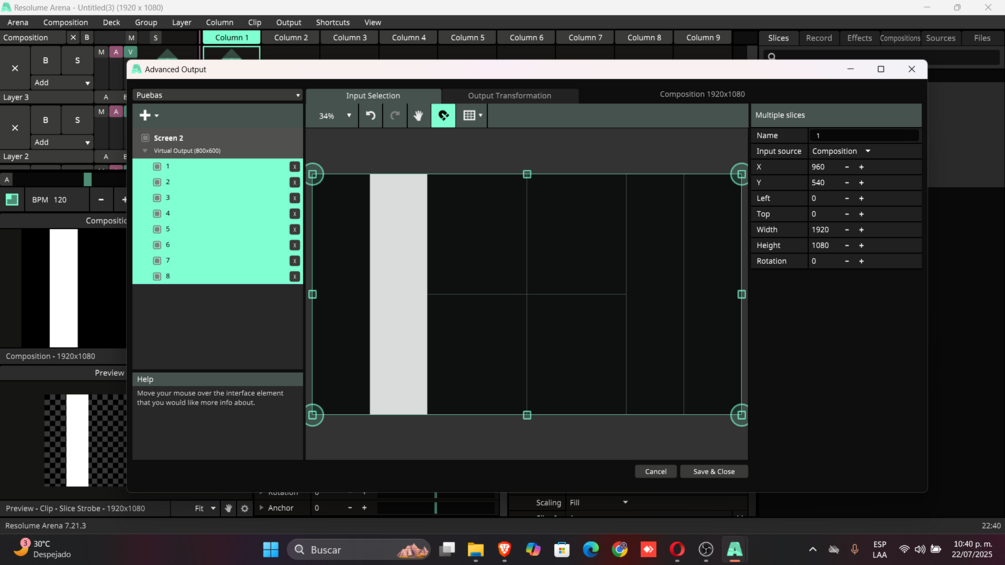1005x565 pixels.
Task: Delete slice 5 with its X button
Action: point(294,229)
